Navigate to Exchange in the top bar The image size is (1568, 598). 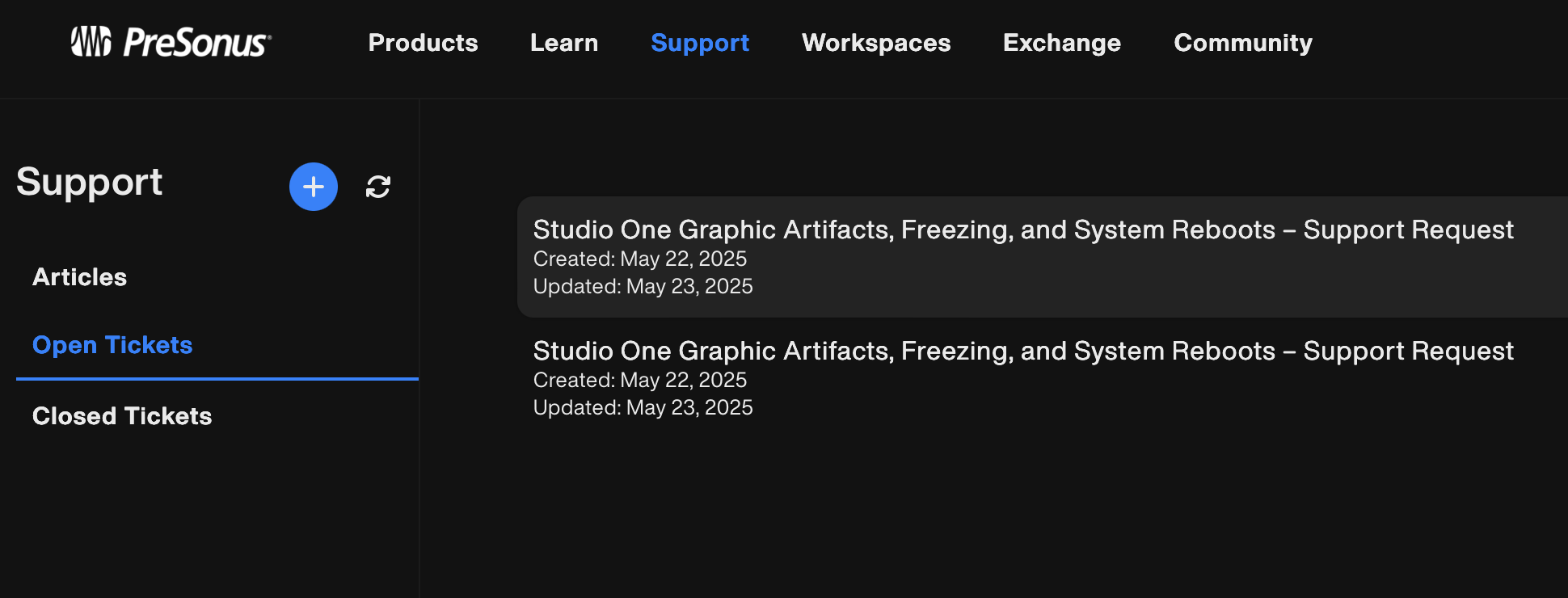click(x=1062, y=43)
